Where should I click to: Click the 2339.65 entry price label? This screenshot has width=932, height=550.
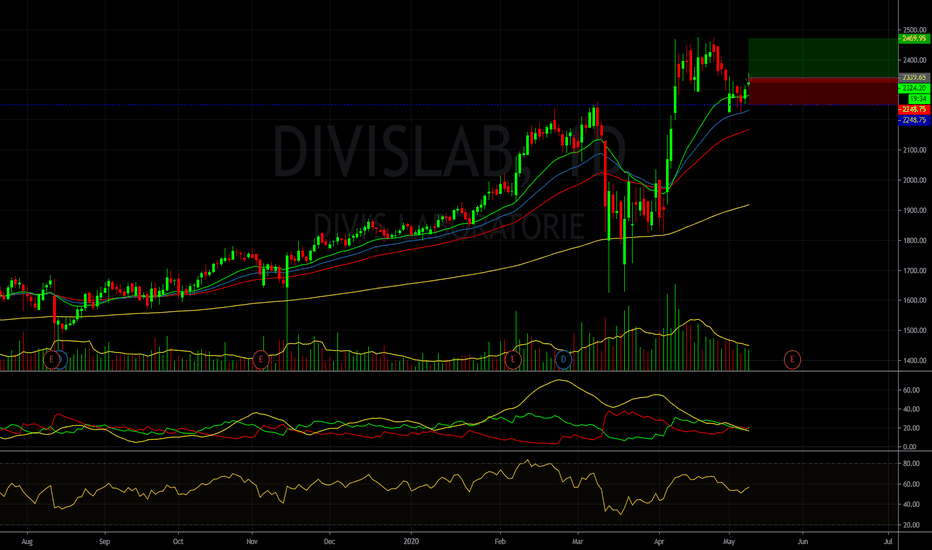point(914,77)
